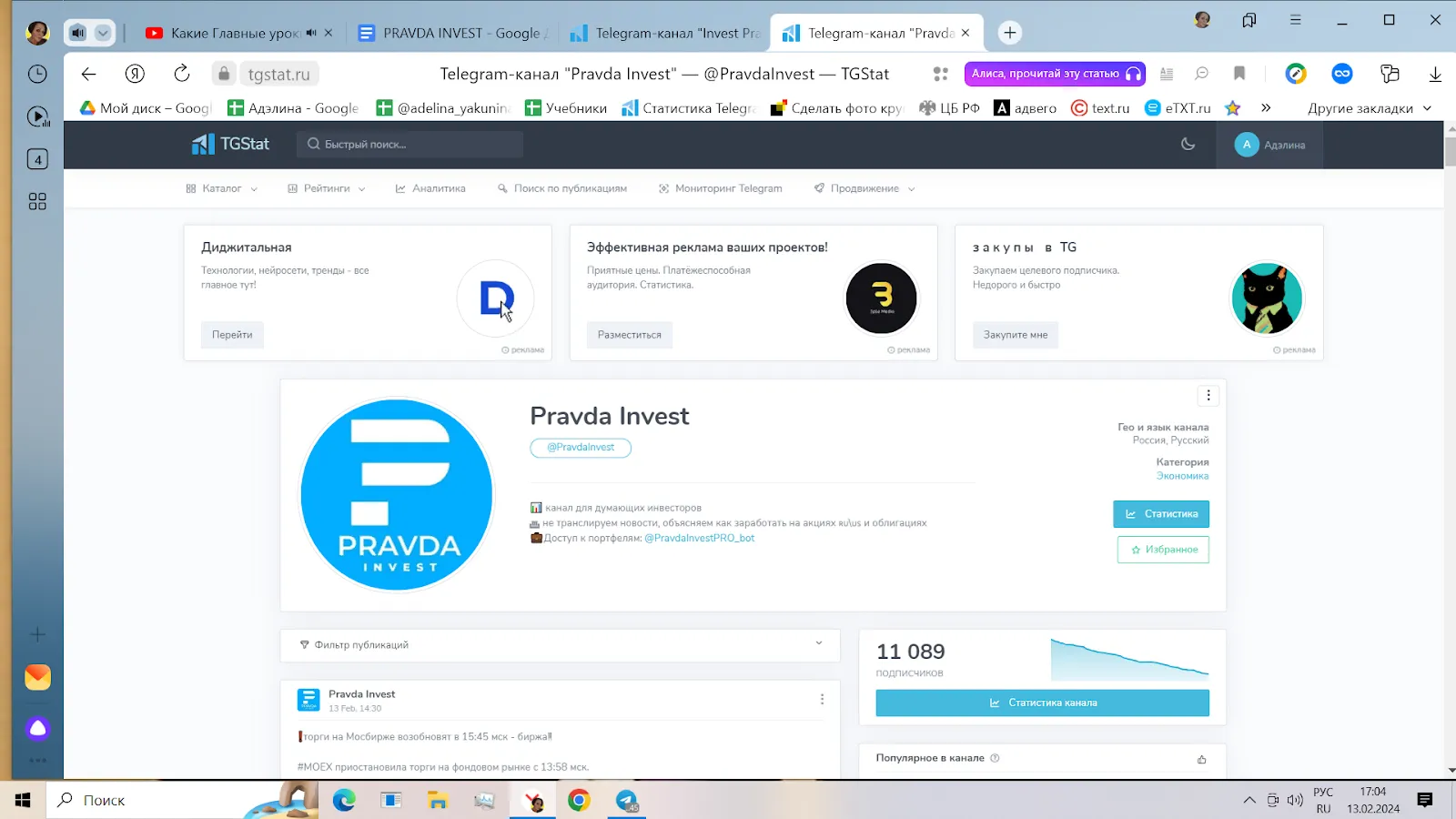Screen dimensions: 1456x819
Task: Bookmark this page icon
Action: (x=1239, y=74)
